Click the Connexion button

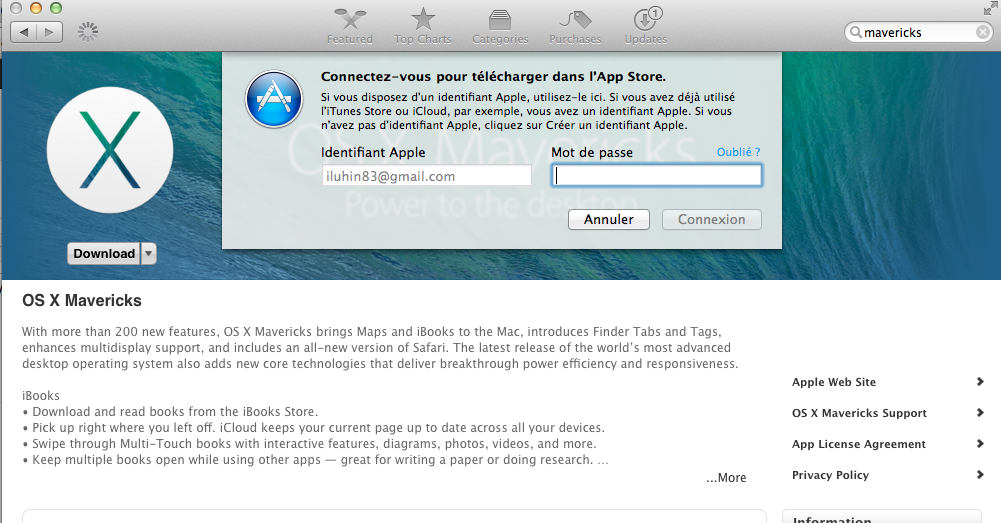pyautogui.click(x=711, y=220)
